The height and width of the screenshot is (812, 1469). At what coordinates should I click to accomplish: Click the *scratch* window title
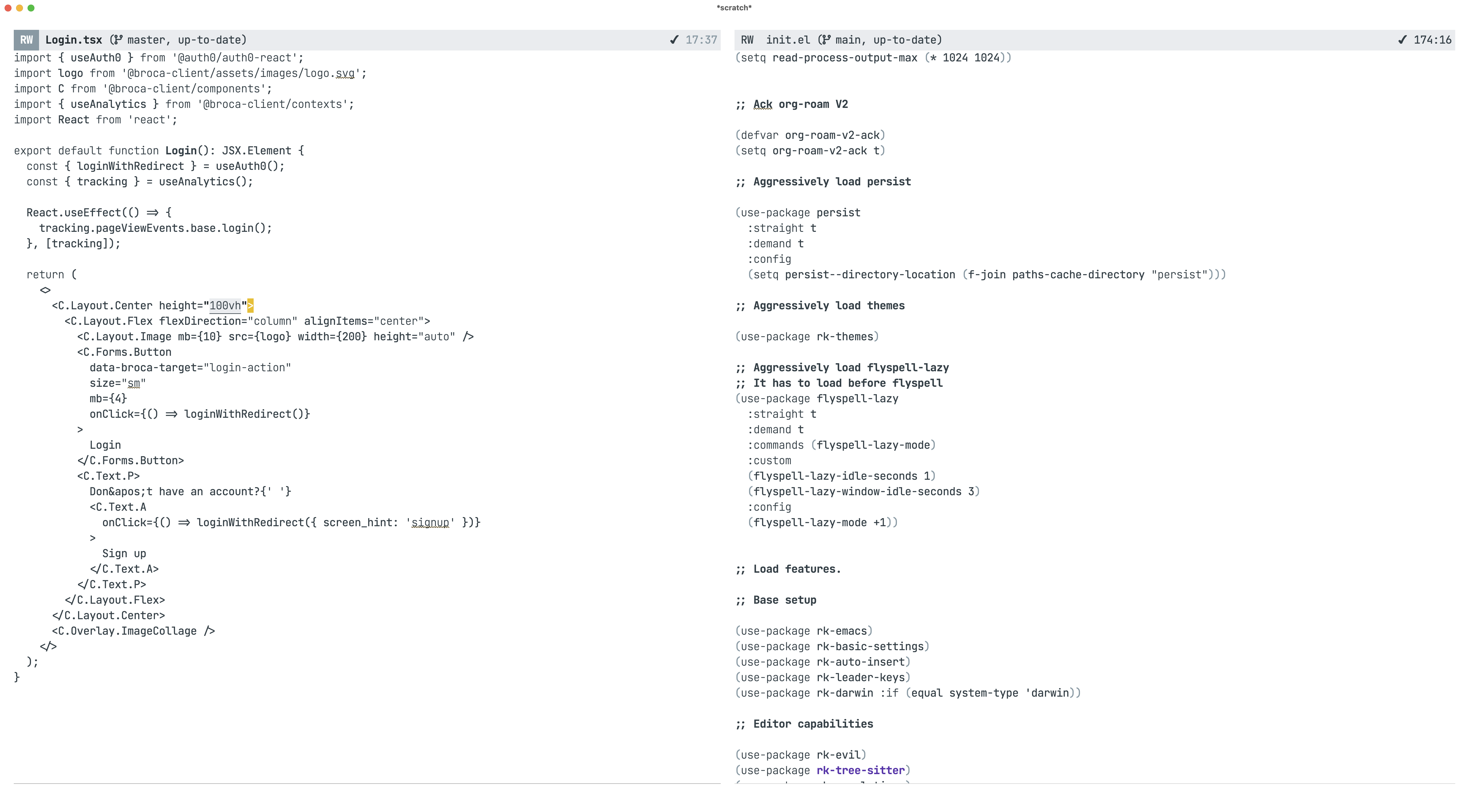tap(734, 7)
